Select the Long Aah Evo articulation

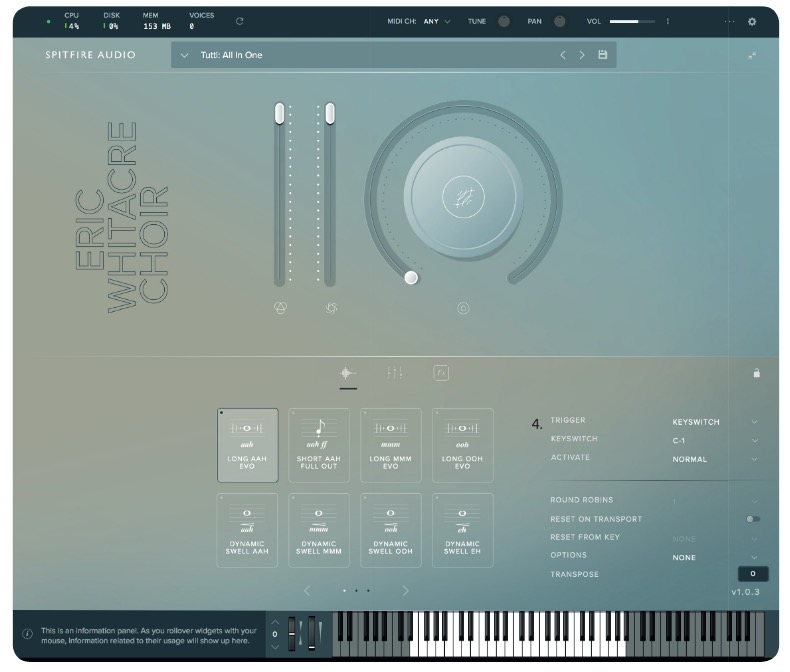(x=247, y=445)
